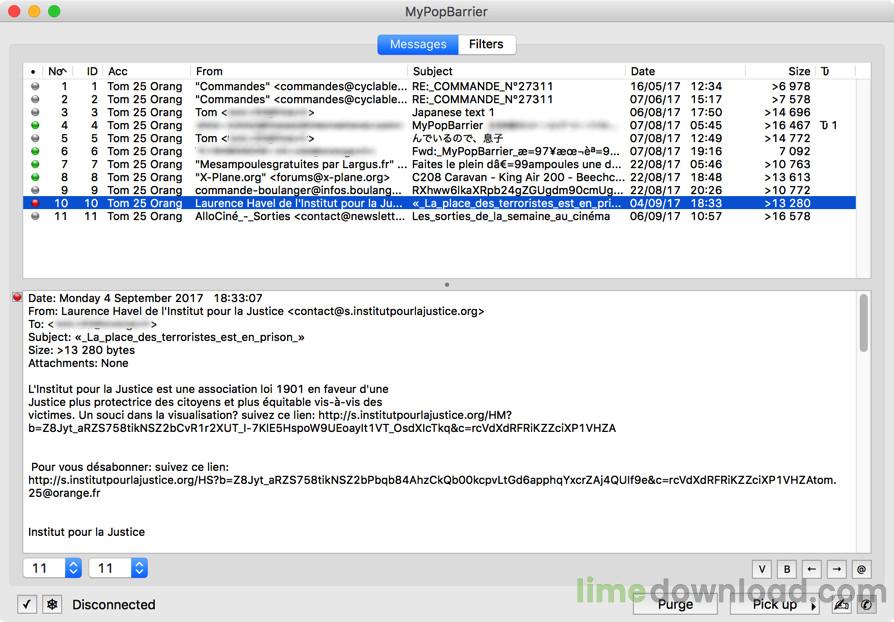Click the Purge button

tap(676, 604)
